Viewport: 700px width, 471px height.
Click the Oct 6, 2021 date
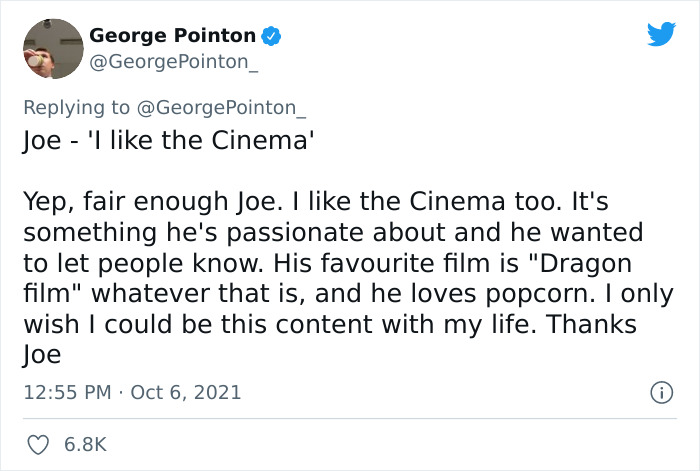(x=185, y=392)
